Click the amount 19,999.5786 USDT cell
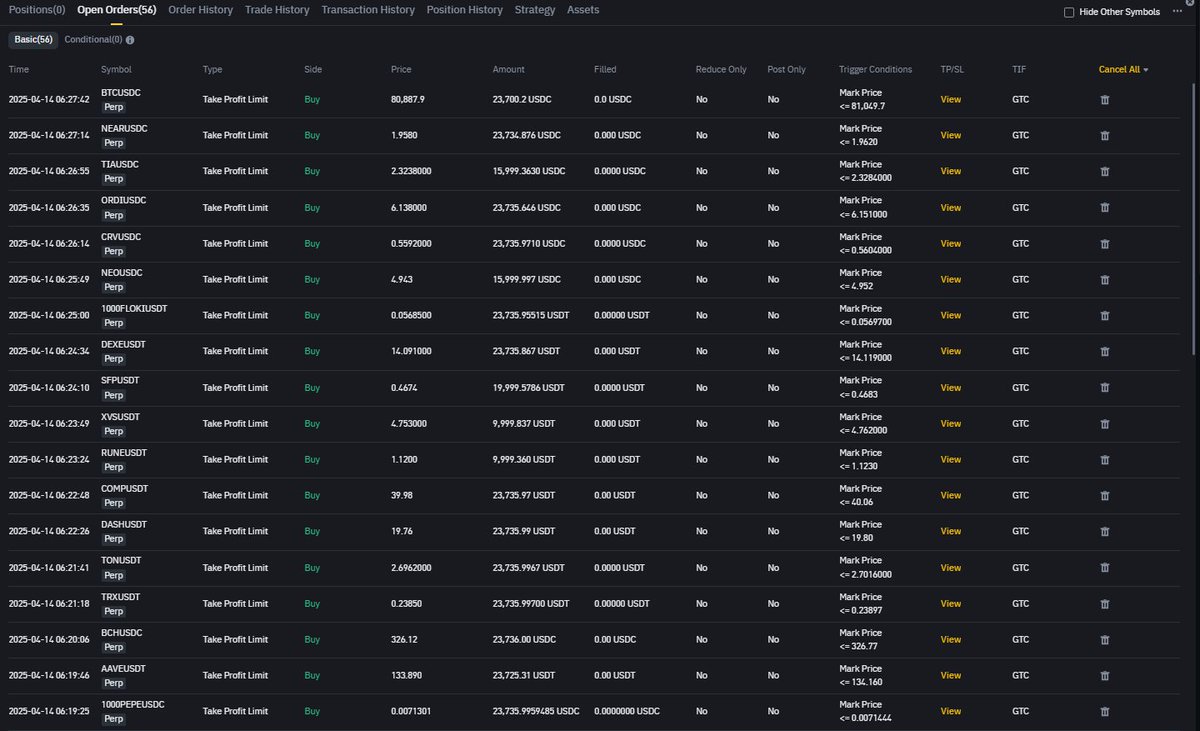1200x731 pixels. coord(529,388)
